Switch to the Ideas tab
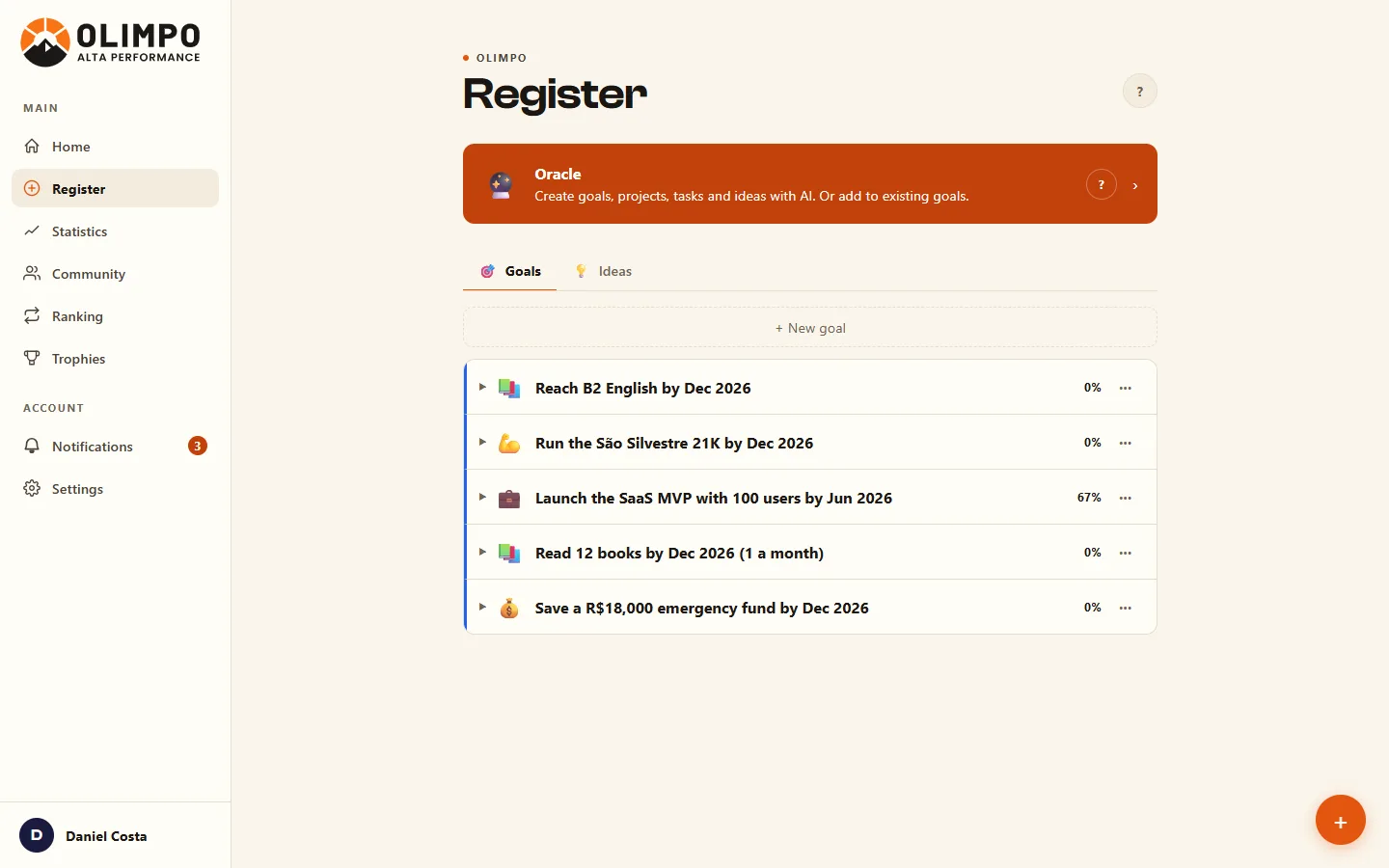Screen dimensions: 1389x868 pyautogui.click(x=603, y=271)
